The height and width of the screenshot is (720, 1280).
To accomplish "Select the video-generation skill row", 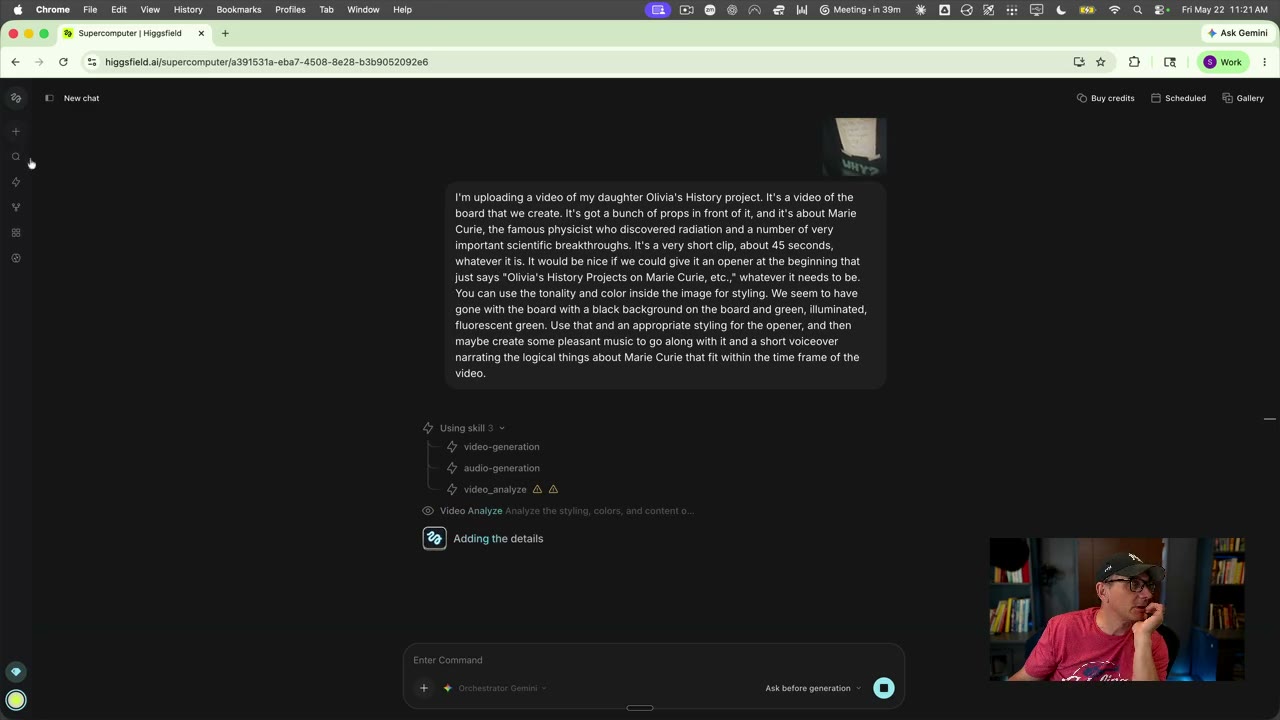I will click(x=493, y=447).
